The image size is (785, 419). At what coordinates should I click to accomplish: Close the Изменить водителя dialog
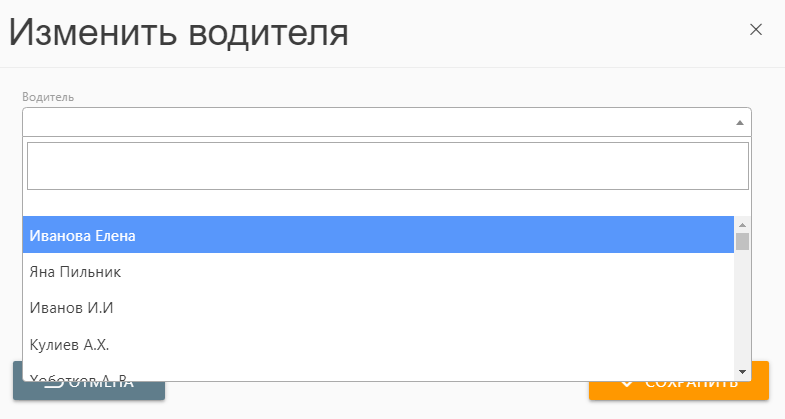(x=756, y=30)
